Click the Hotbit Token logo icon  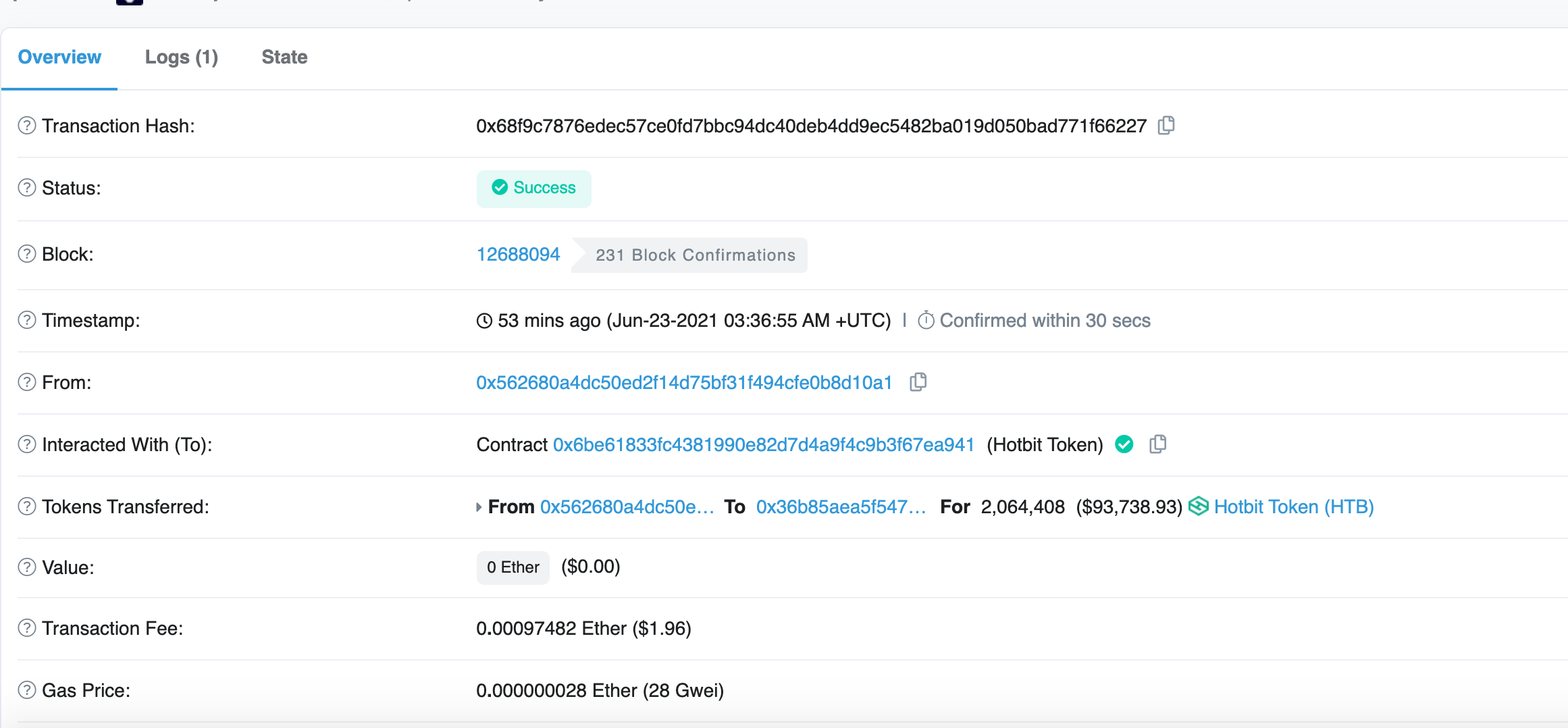(1199, 506)
